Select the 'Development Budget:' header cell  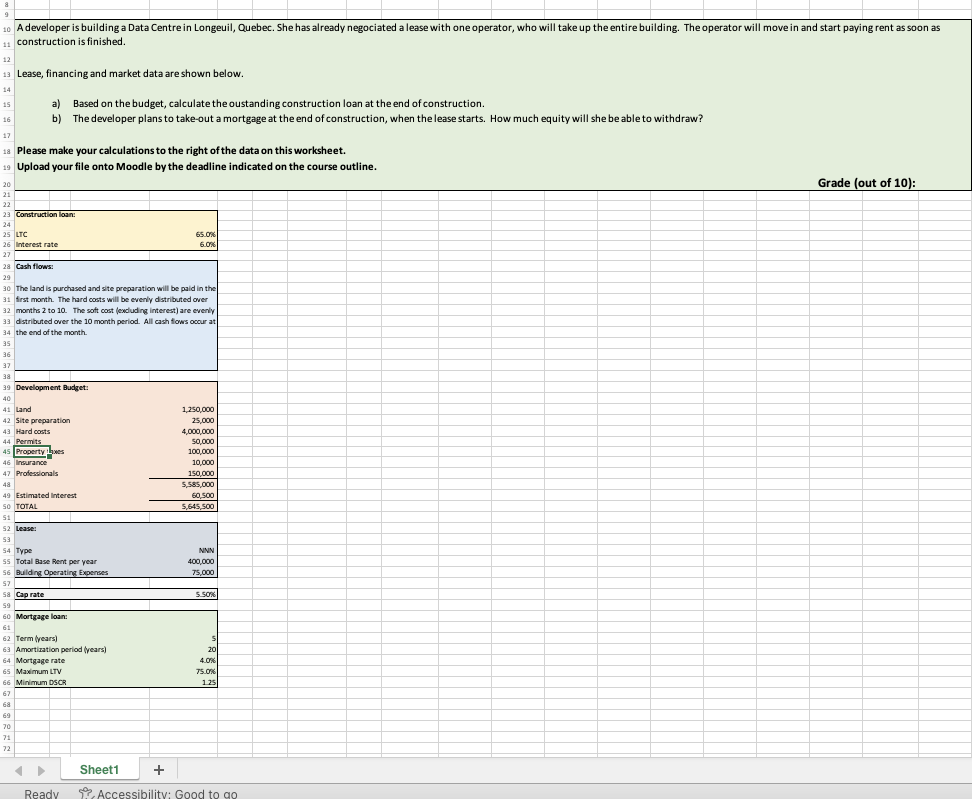pos(52,387)
